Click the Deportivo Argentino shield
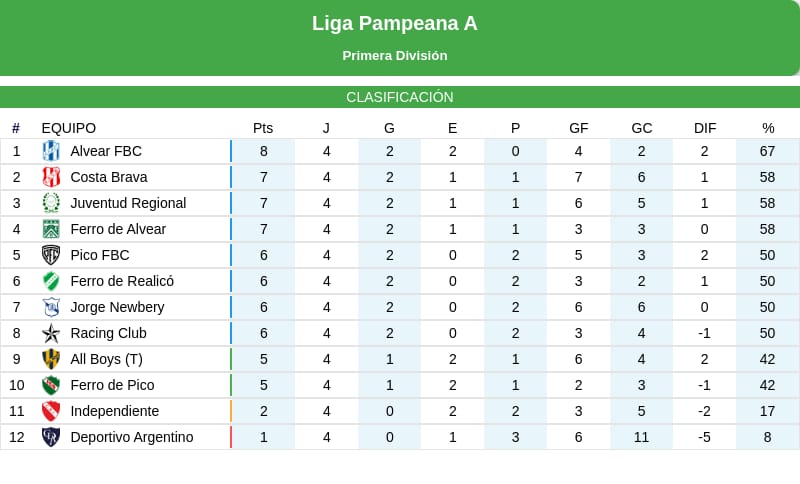Image resolution: width=800 pixels, height=484 pixels. pyautogui.click(x=51, y=437)
